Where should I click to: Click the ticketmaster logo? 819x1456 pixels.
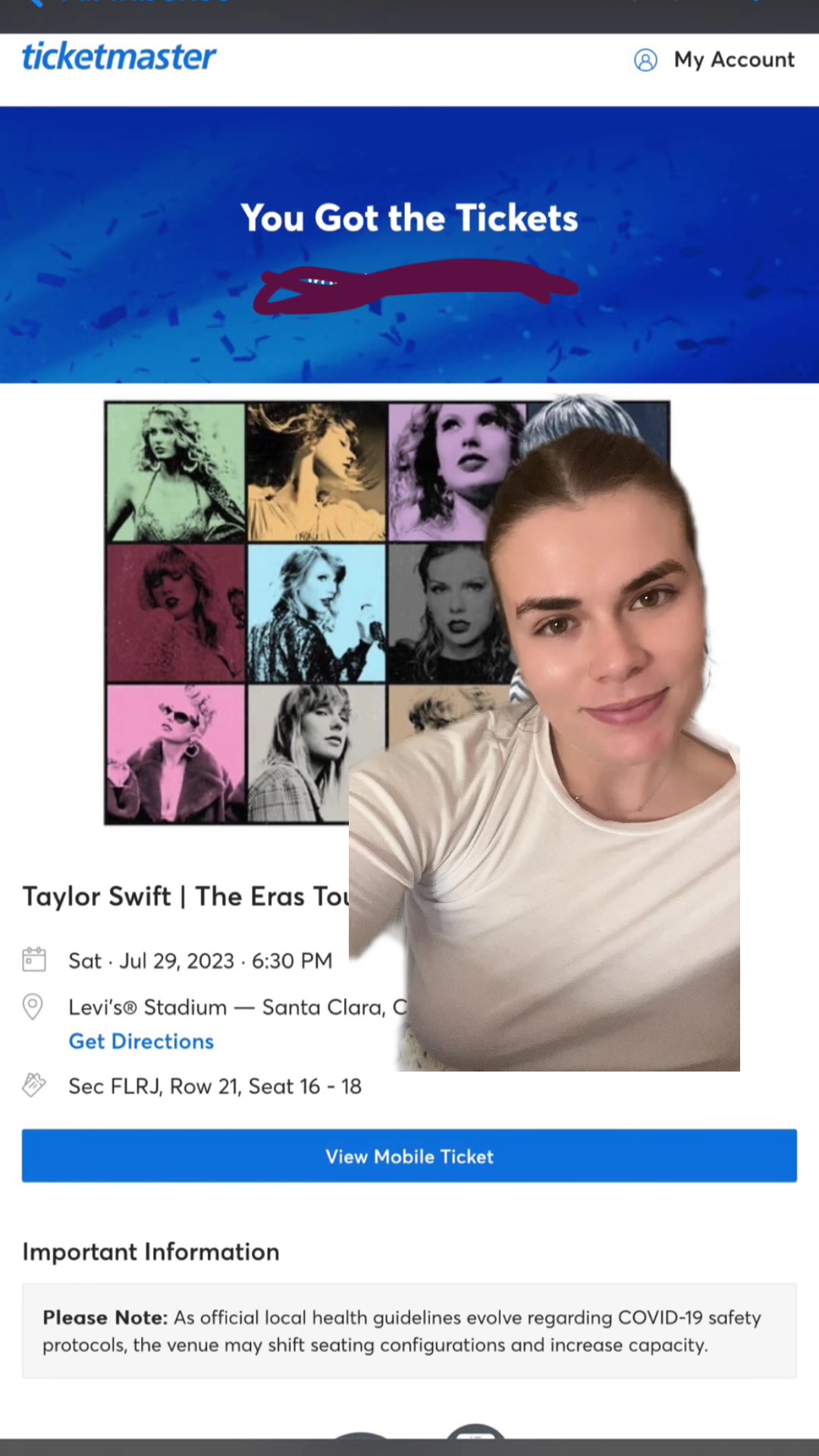coord(119,57)
